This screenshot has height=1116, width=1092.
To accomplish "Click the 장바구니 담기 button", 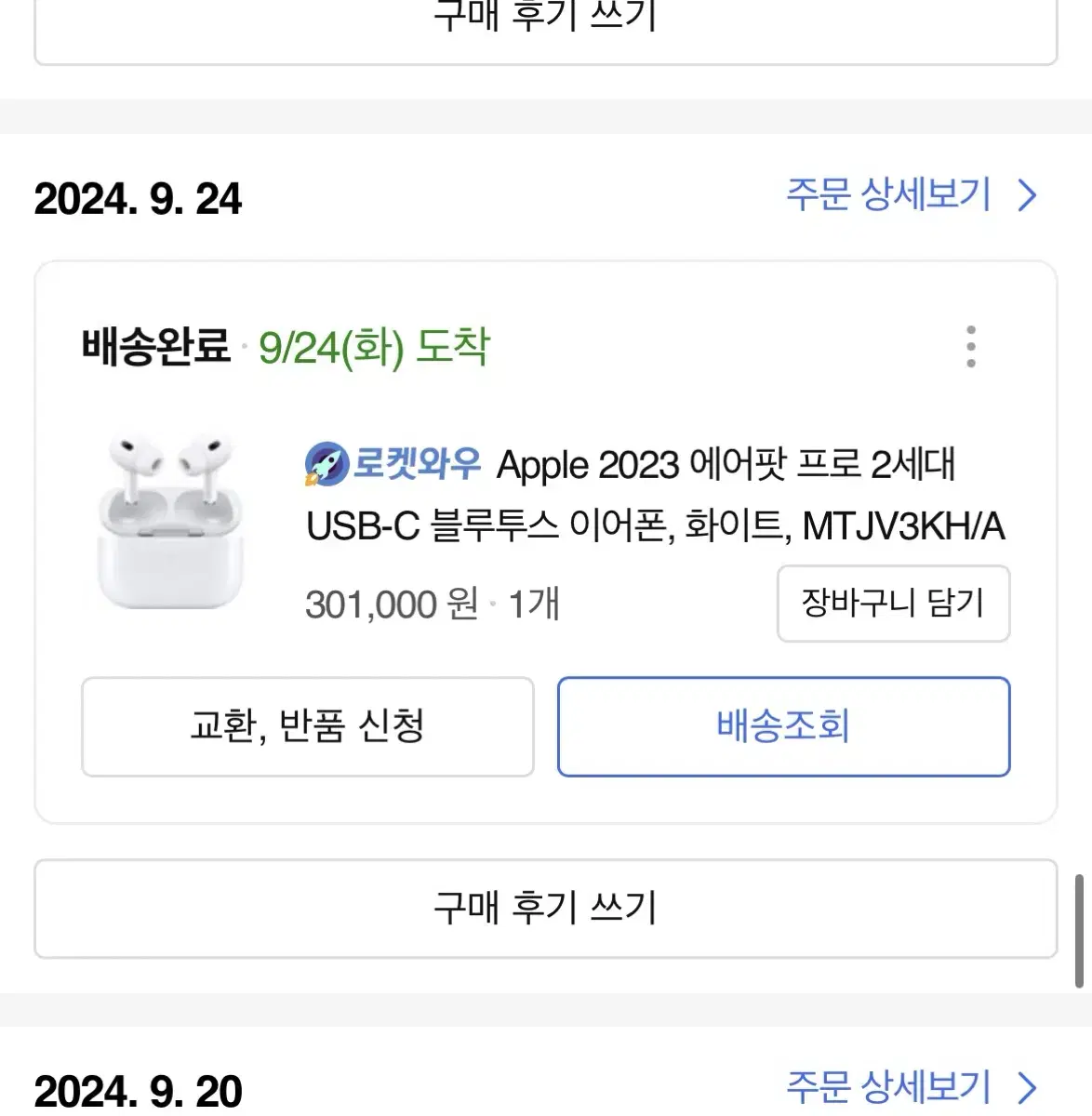I will coord(893,604).
